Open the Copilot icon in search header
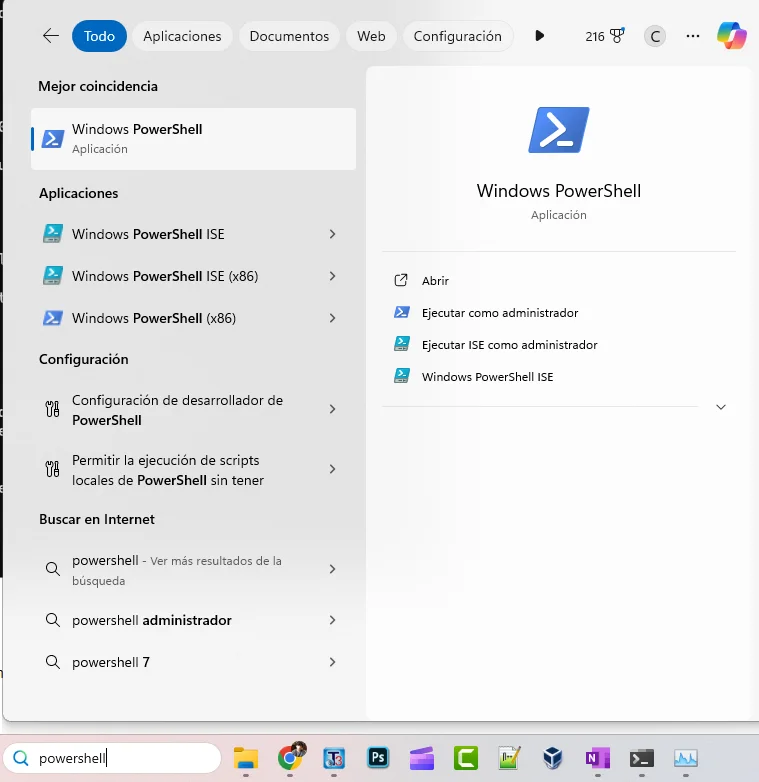 pos(732,36)
